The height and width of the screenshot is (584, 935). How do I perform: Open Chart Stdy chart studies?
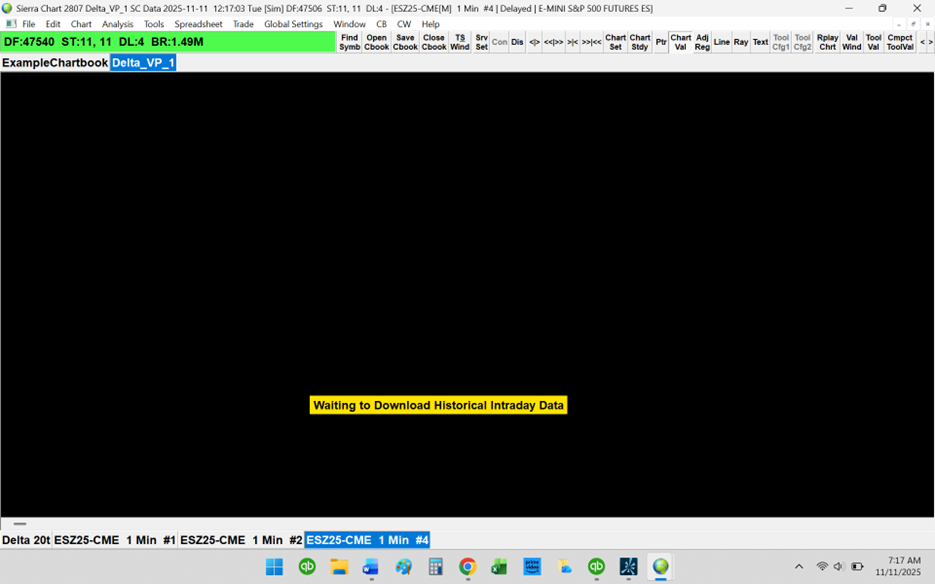pyautogui.click(x=640, y=42)
